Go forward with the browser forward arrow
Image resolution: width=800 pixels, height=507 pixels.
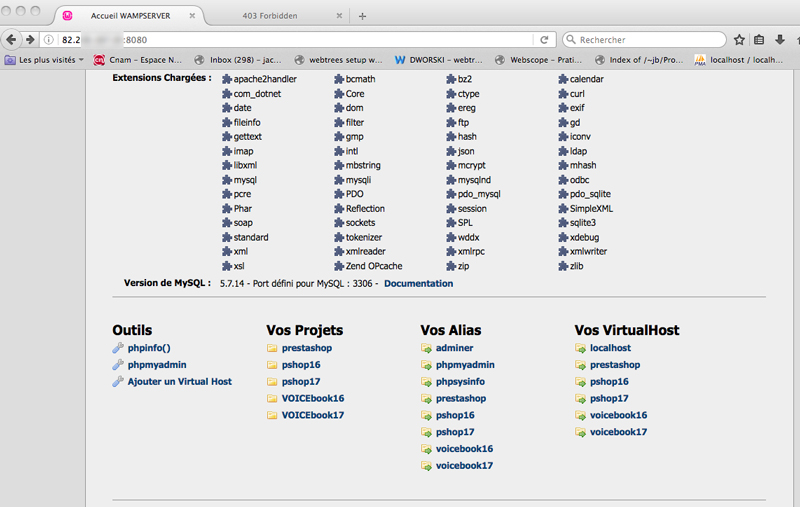click(x=30, y=39)
